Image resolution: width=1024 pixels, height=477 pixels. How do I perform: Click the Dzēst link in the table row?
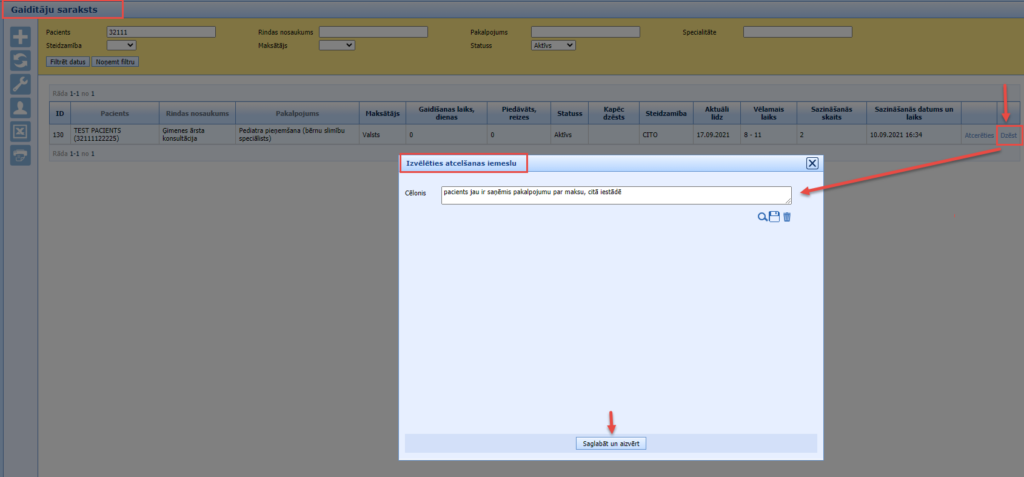point(1008,134)
